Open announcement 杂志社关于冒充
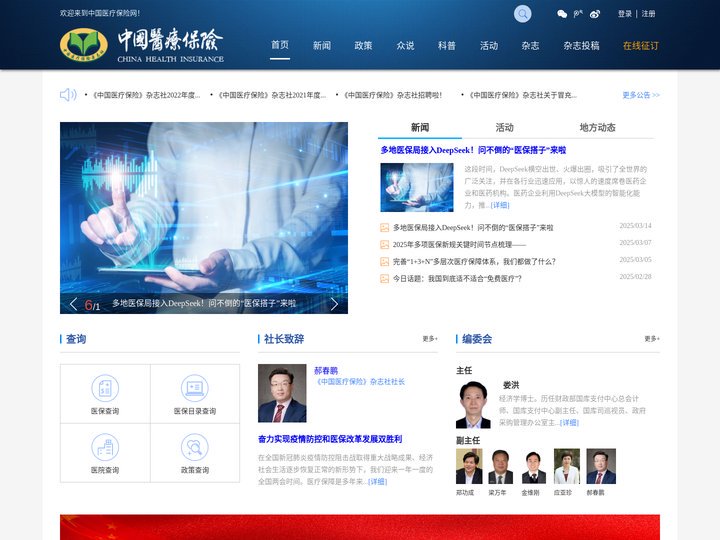Screen dimensions: 720x540 tap(523, 96)
